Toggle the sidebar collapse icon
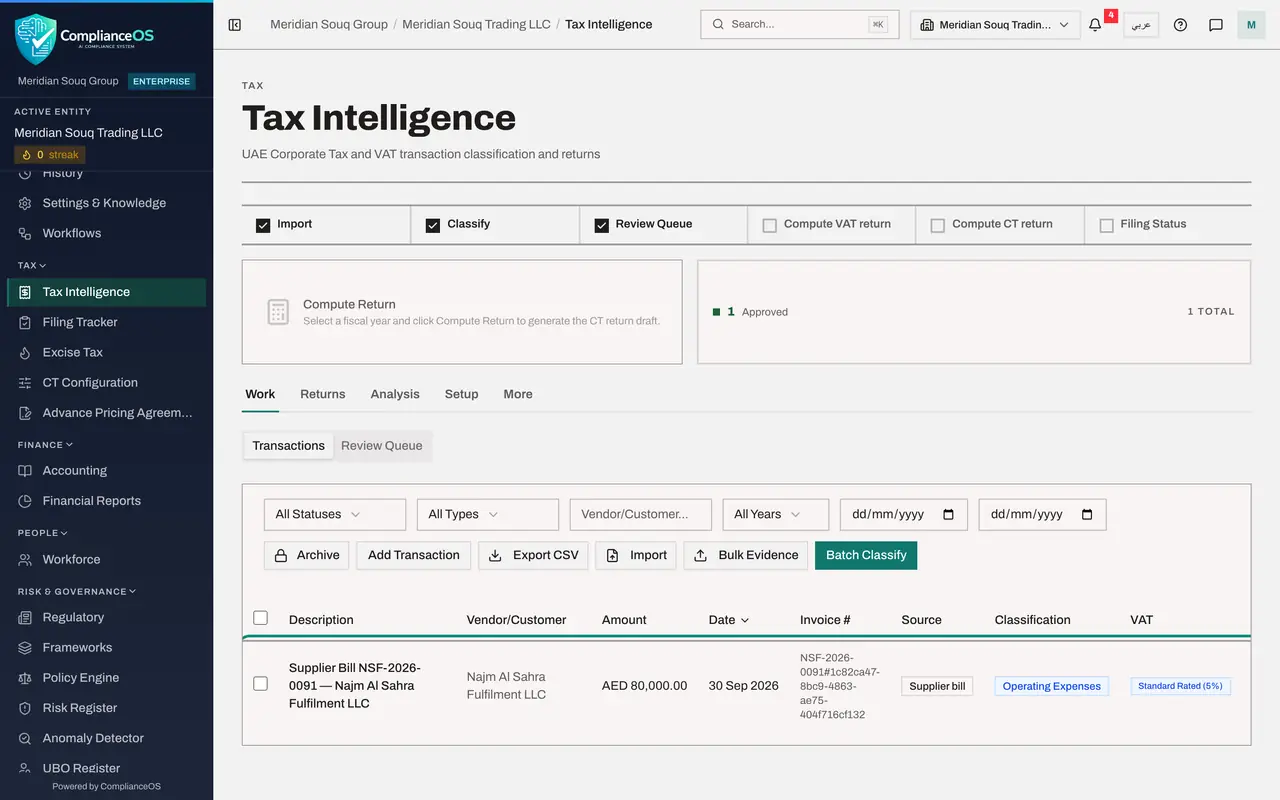Image resolution: width=1280 pixels, height=800 pixels. click(235, 25)
